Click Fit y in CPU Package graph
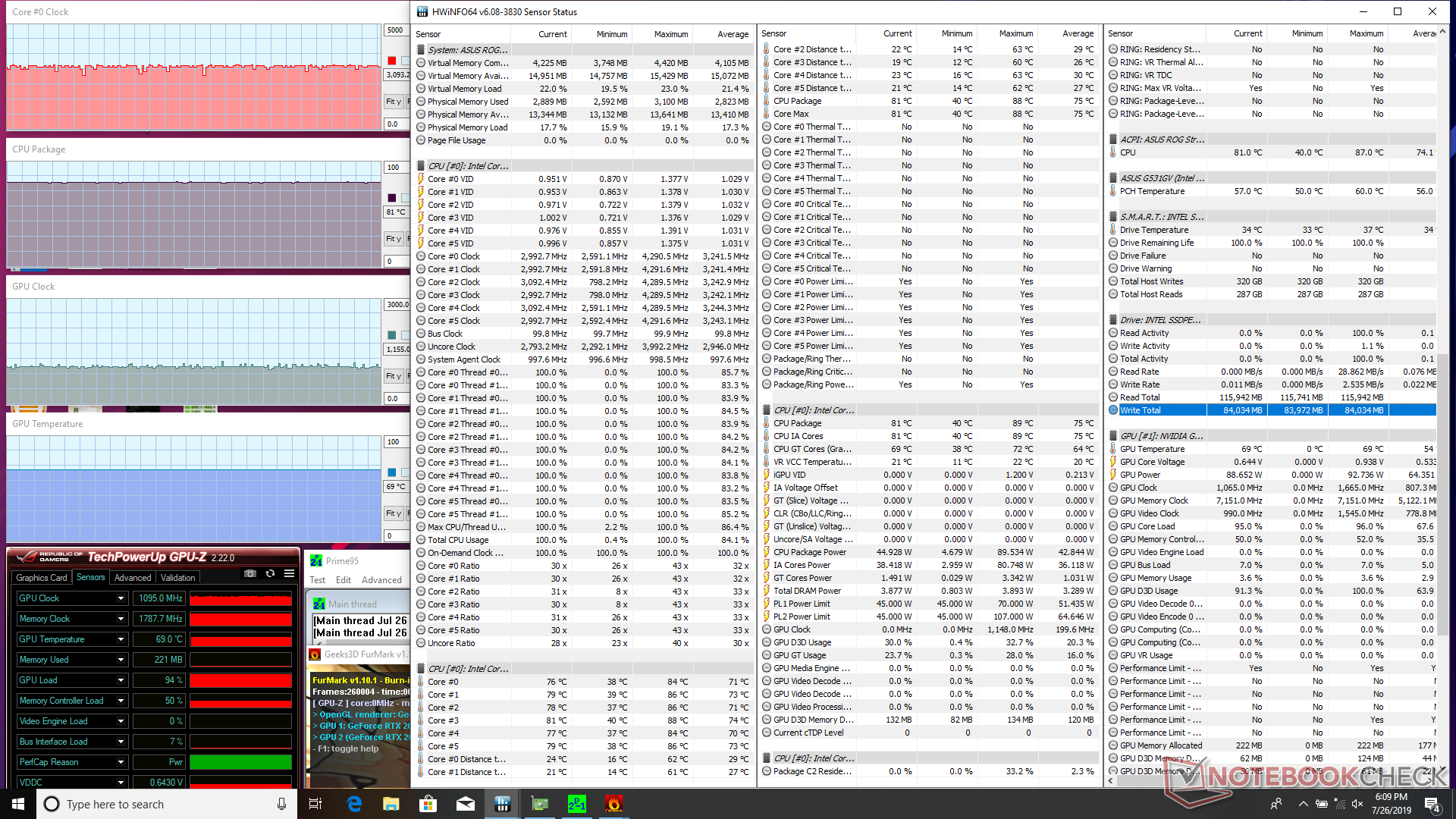 [394, 239]
